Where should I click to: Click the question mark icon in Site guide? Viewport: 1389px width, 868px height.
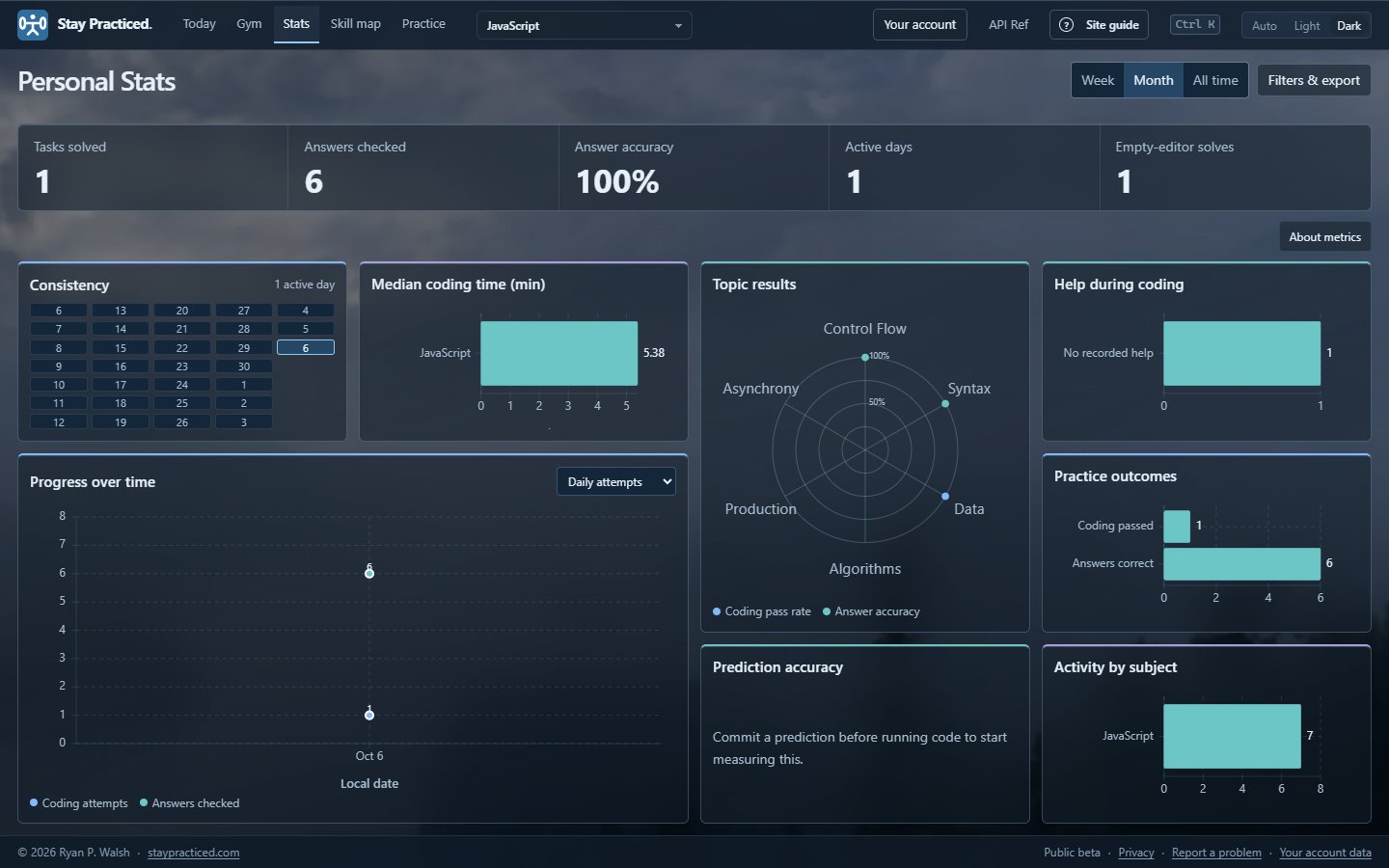[x=1066, y=25]
